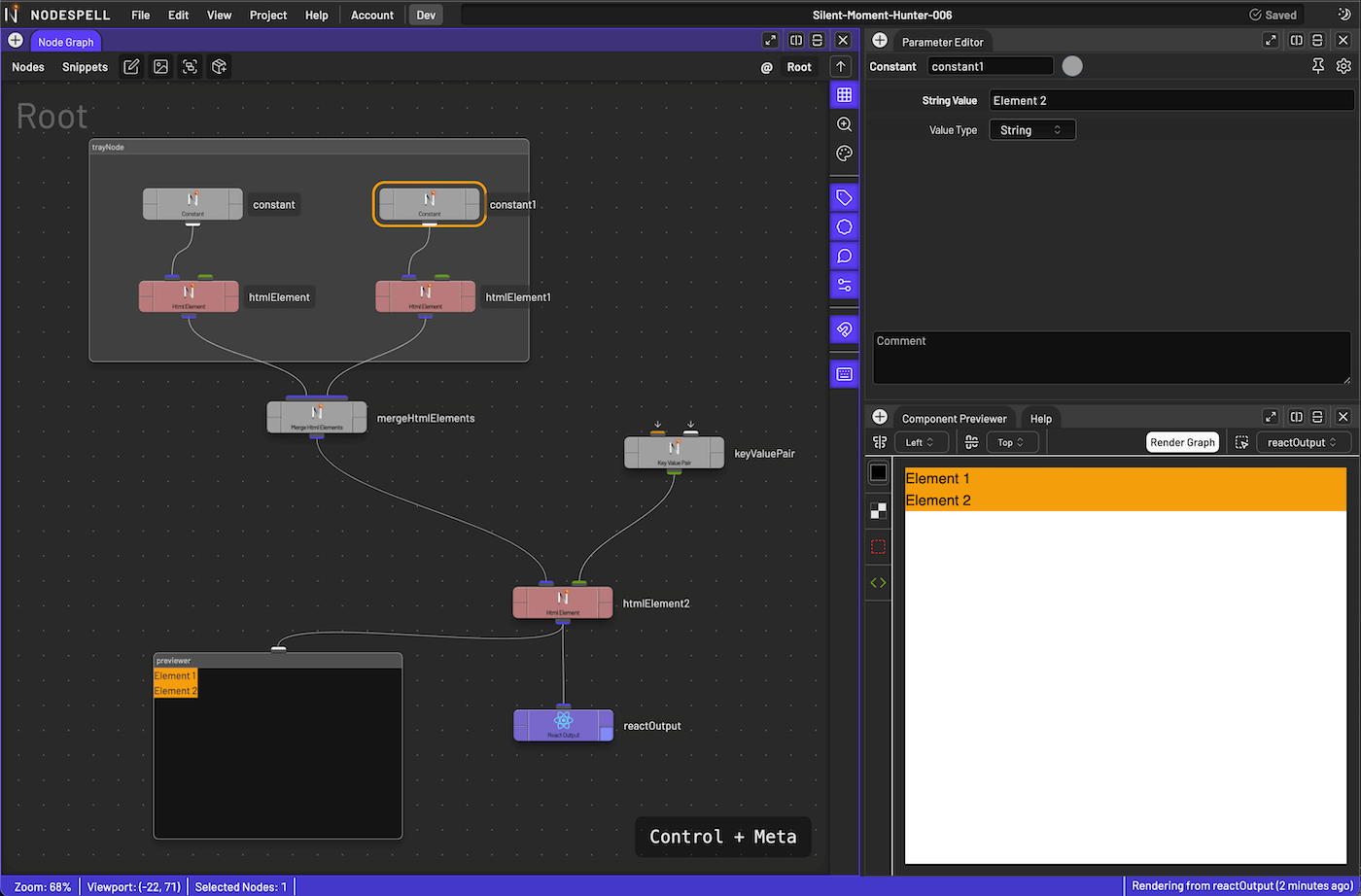Screen dimensions: 1361x896
Task: Select the reactOutput node
Action: tap(563, 725)
